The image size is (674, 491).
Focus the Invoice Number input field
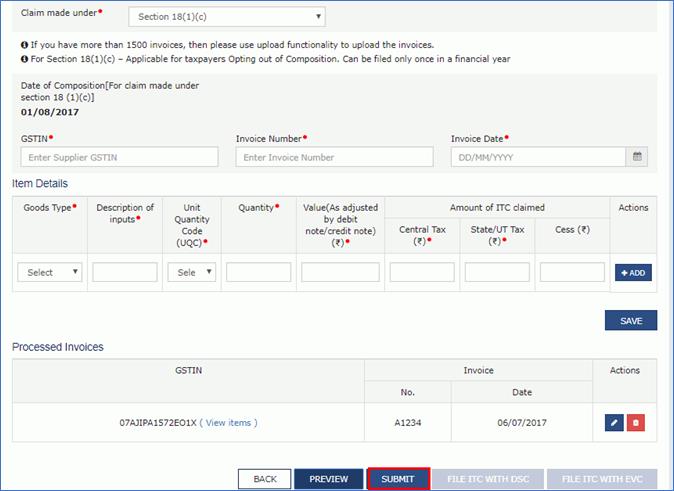tap(334, 157)
